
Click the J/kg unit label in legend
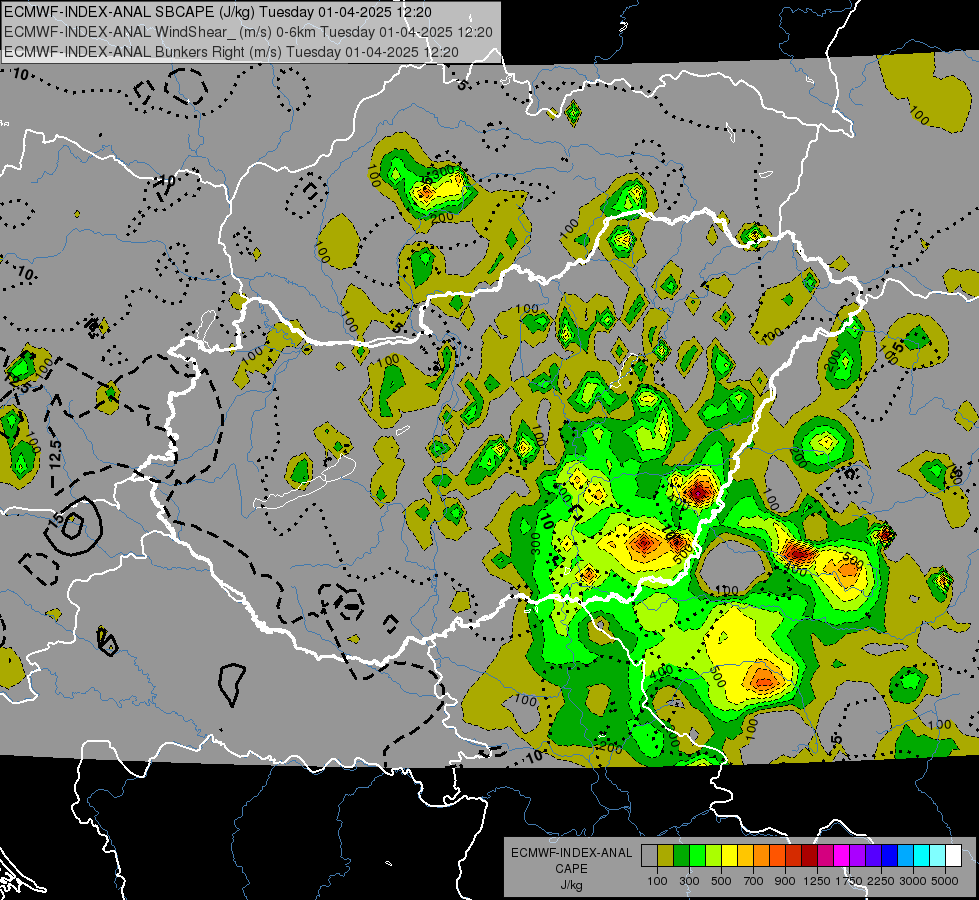[x=571, y=885]
